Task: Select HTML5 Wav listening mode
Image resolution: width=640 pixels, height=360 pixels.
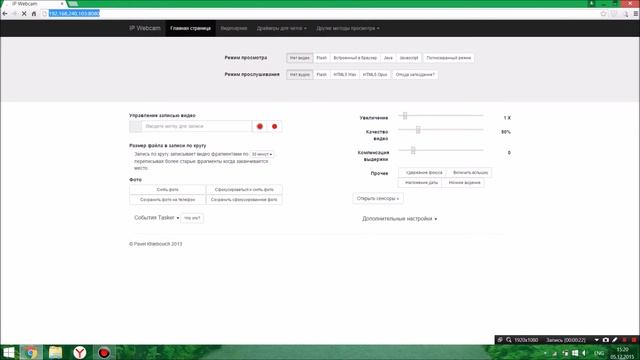Action: [x=344, y=75]
